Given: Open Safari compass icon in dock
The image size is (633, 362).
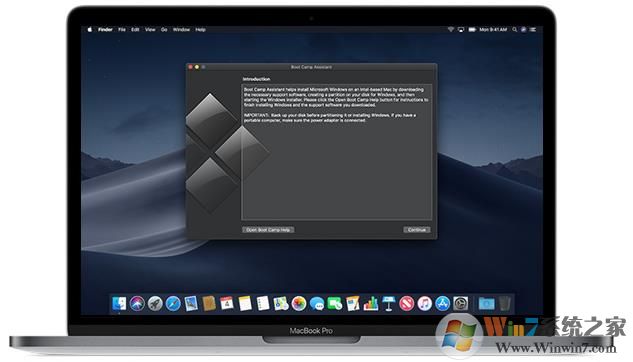Looking at the screenshot, I should [173, 303].
